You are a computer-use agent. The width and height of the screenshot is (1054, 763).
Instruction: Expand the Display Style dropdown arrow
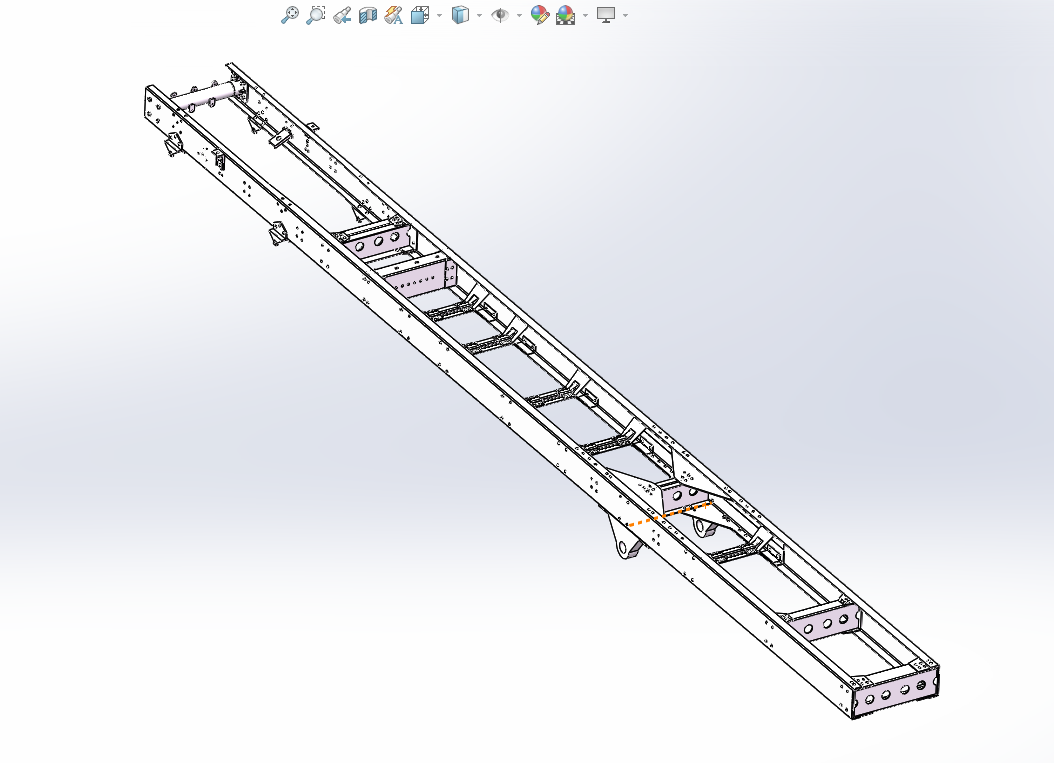click(x=479, y=15)
